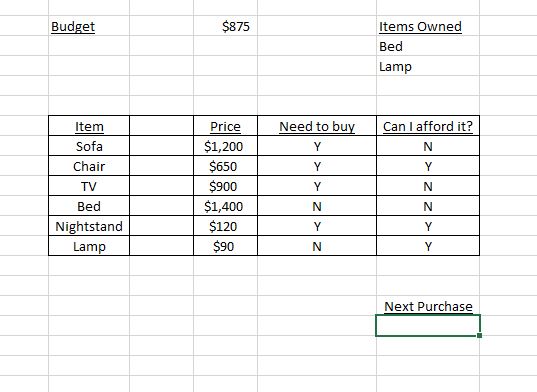Screen dimensions: 537x392
Task: Click the Item column header cell
Action: click(89, 126)
